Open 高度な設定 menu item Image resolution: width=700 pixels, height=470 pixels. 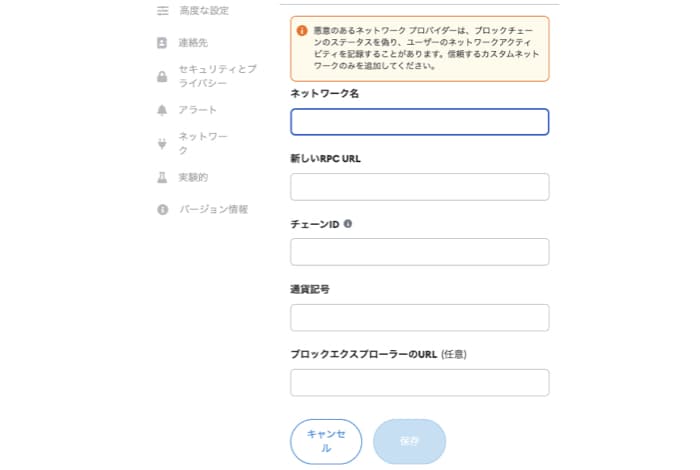(x=204, y=10)
